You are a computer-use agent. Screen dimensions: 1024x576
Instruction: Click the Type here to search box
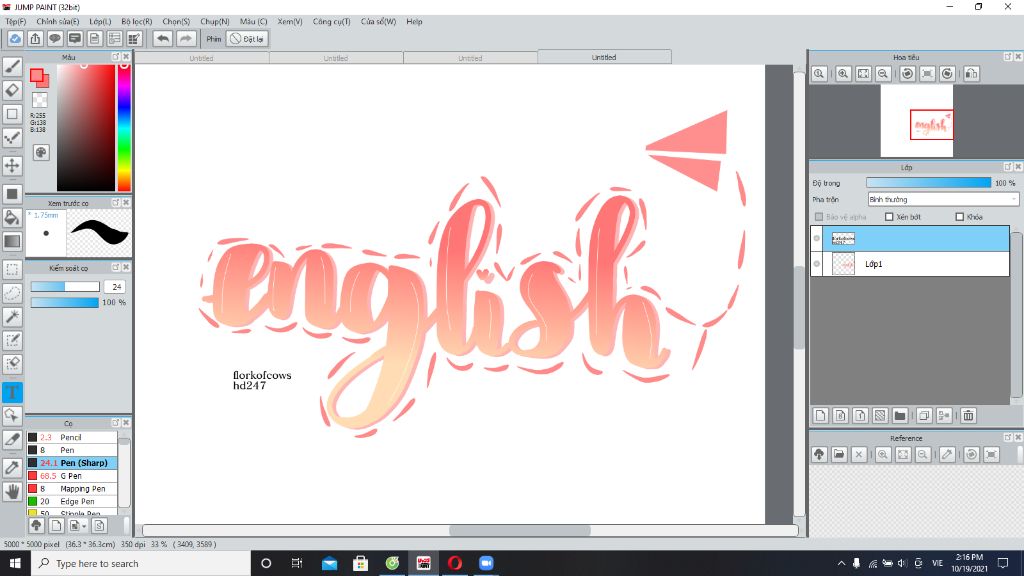point(140,563)
